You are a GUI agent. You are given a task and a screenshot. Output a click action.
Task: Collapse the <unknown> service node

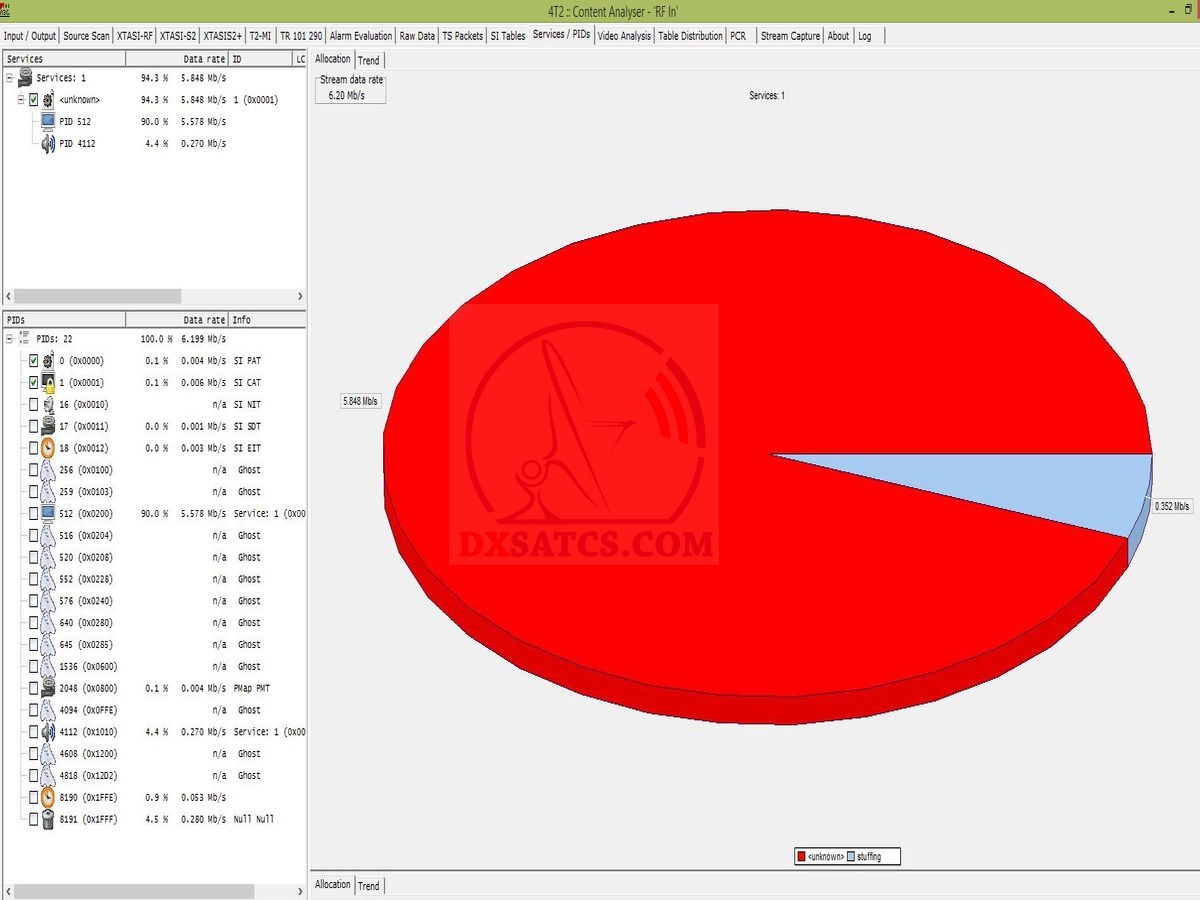click(x=21, y=100)
